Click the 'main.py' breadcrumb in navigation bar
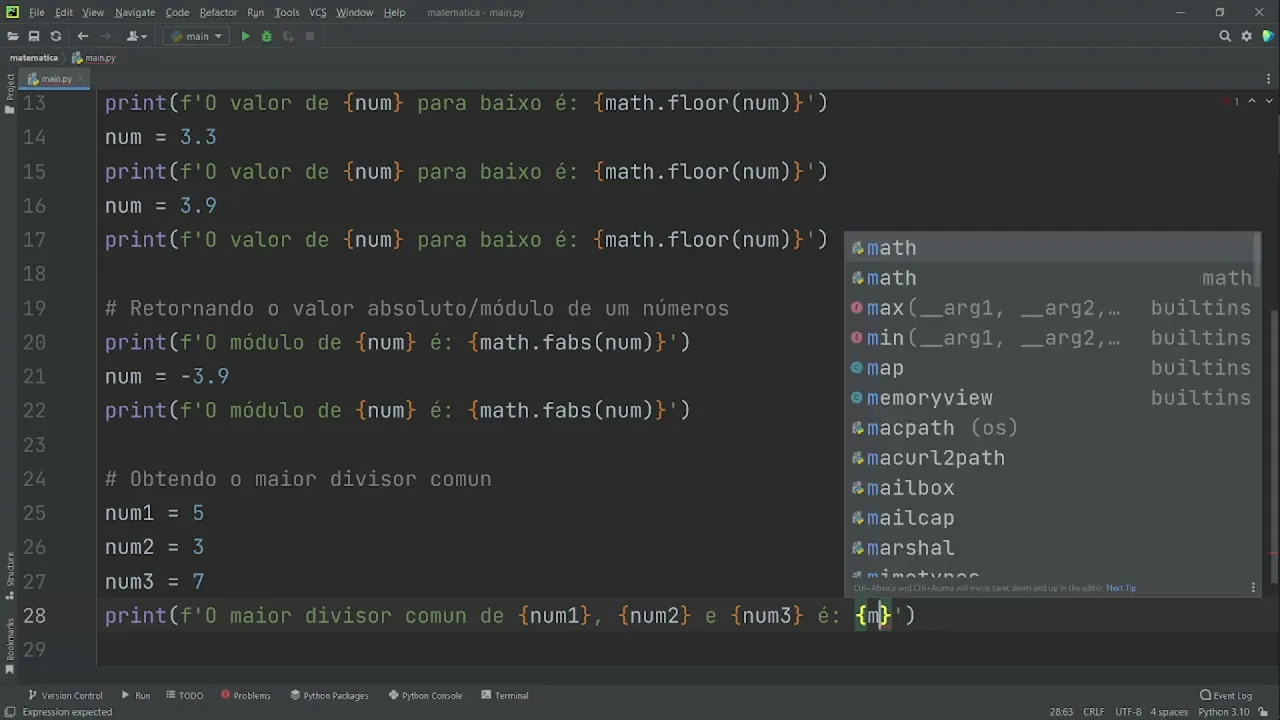This screenshot has width=1280, height=720. coord(94,58)
